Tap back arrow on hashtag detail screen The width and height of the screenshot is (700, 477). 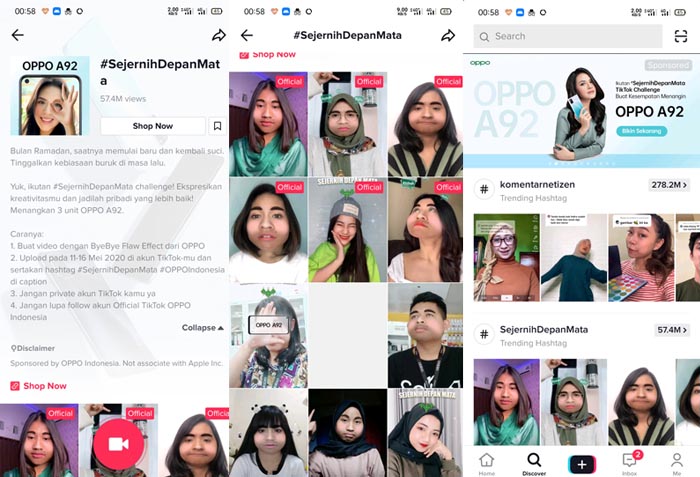point(18,35)
